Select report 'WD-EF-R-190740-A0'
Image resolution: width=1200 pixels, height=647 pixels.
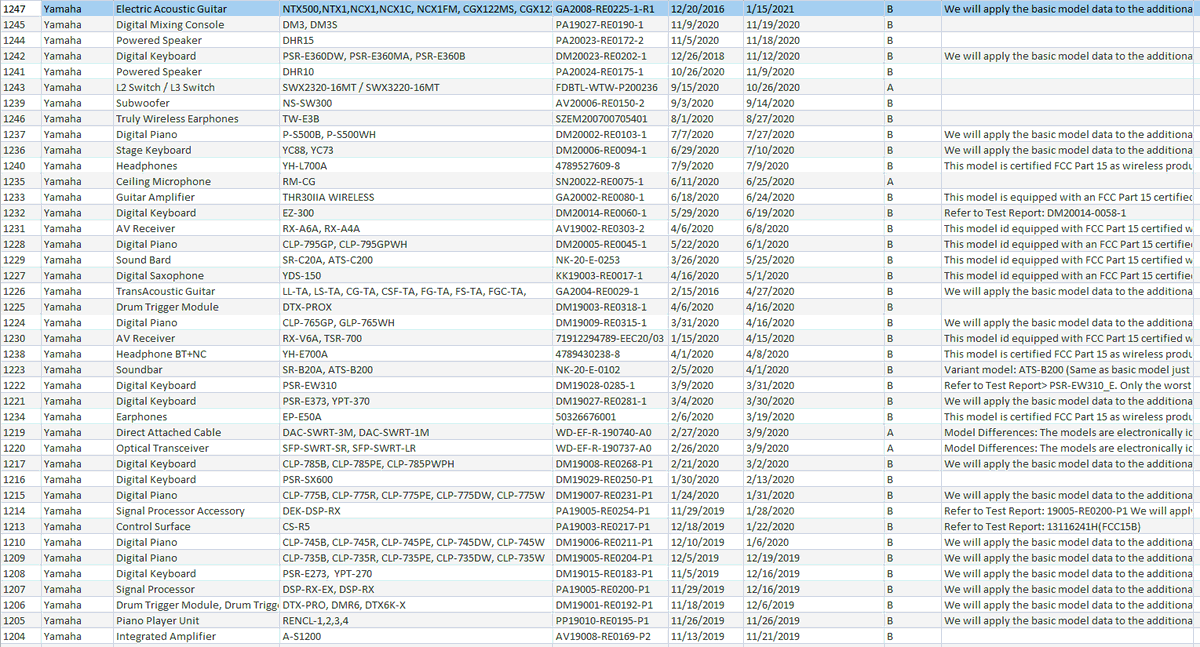click(610, 432)
